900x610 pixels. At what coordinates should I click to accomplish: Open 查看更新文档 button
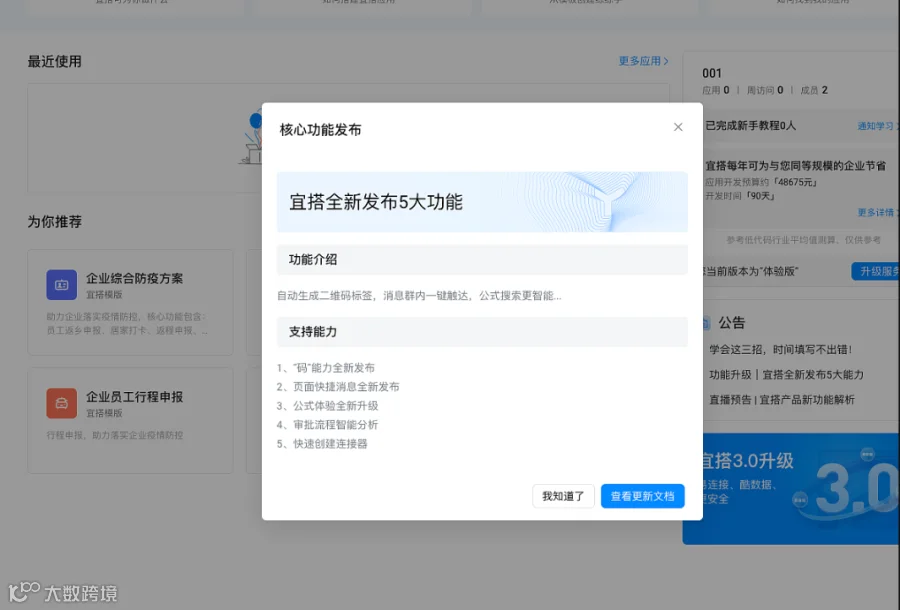point(642,496)
